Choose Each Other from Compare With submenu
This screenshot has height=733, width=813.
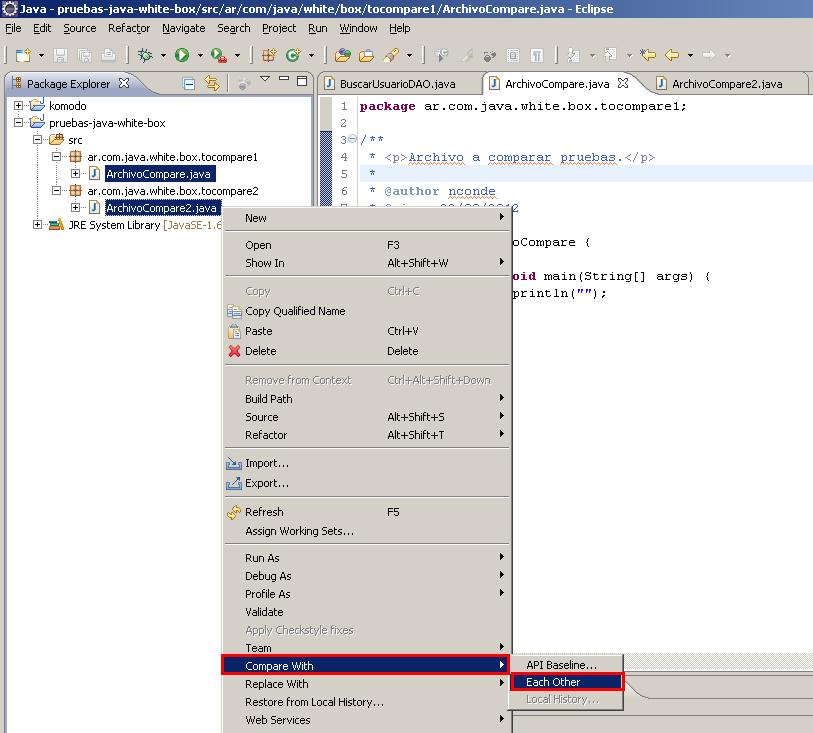click(x=567, y=682)
